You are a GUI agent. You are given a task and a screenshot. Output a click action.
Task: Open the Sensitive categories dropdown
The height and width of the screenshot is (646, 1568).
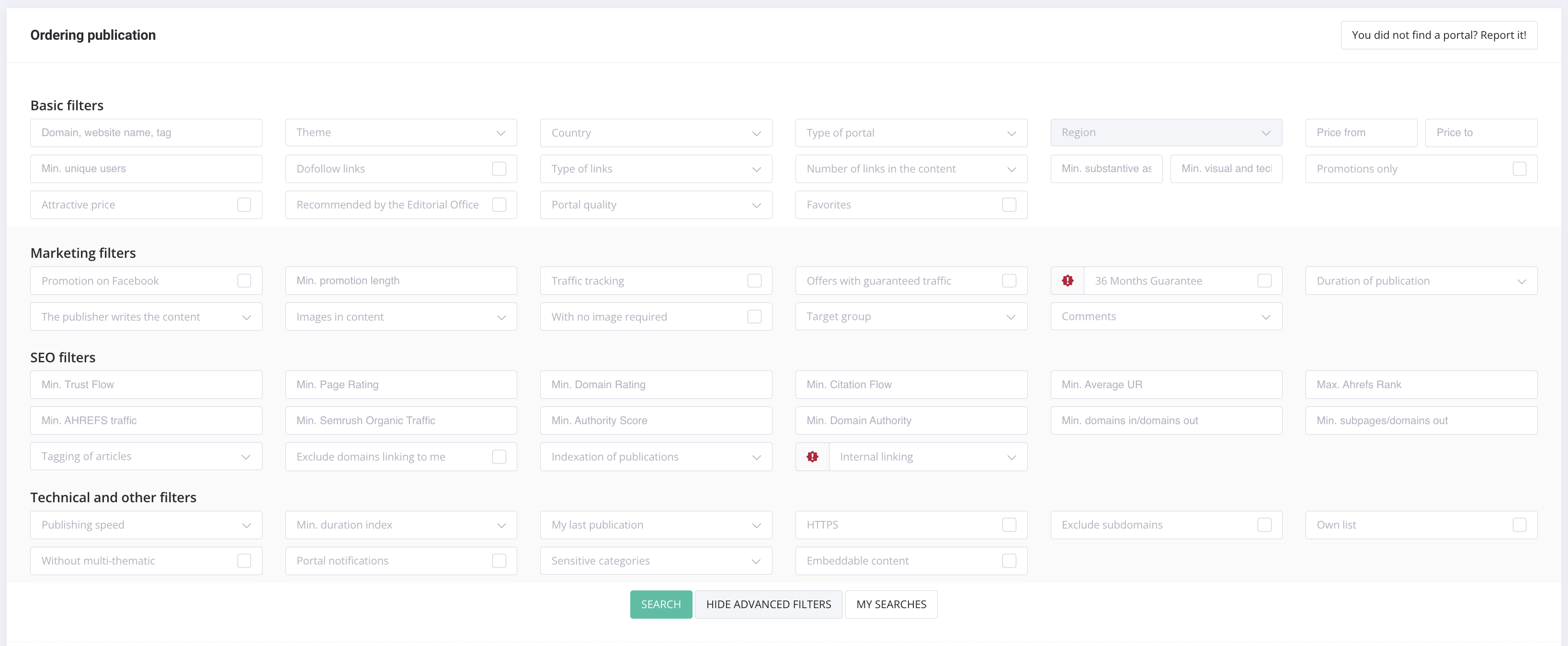pyautogui.click(x=656, y=561)
